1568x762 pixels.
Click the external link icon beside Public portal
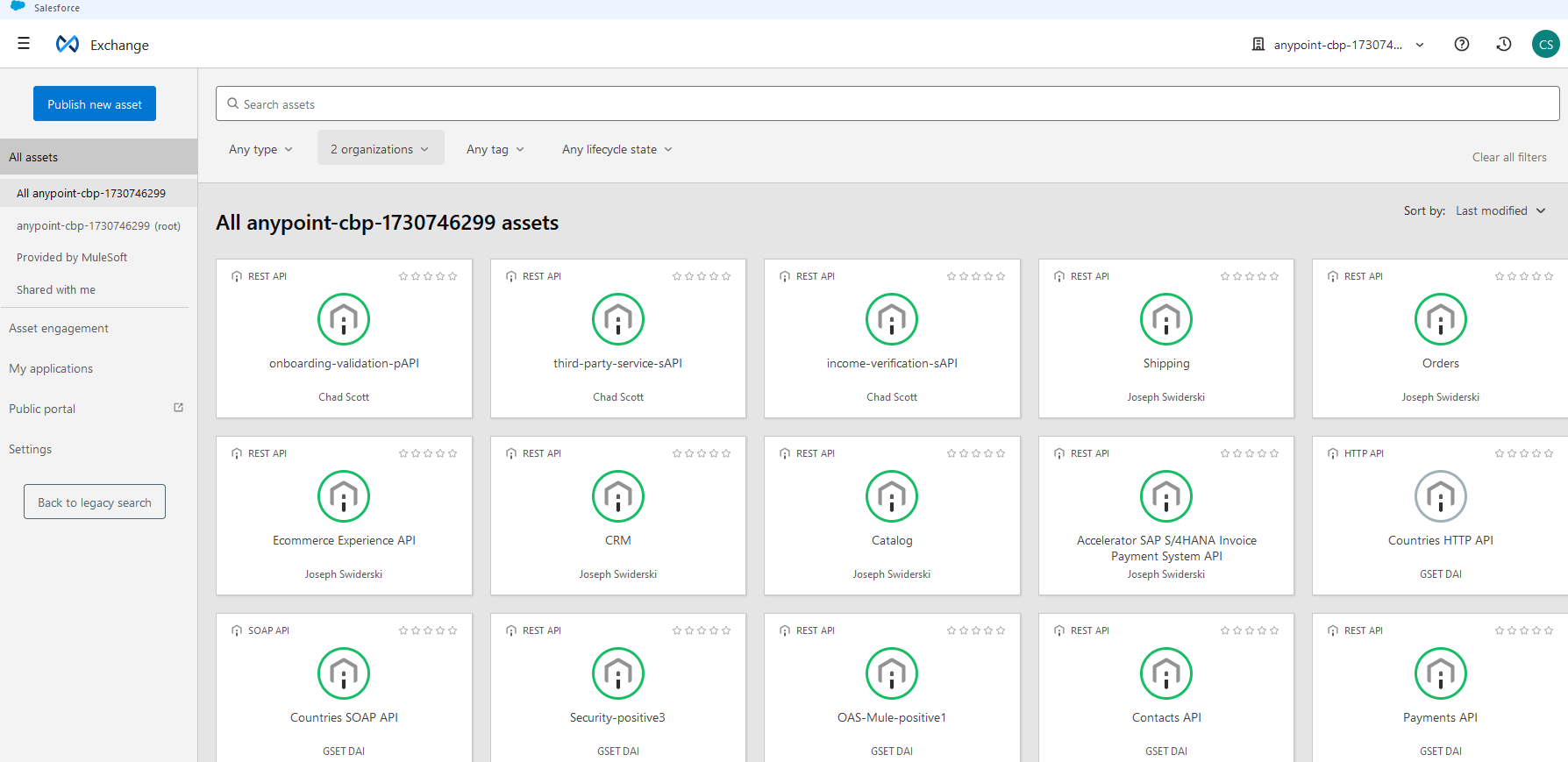[179, 408]
